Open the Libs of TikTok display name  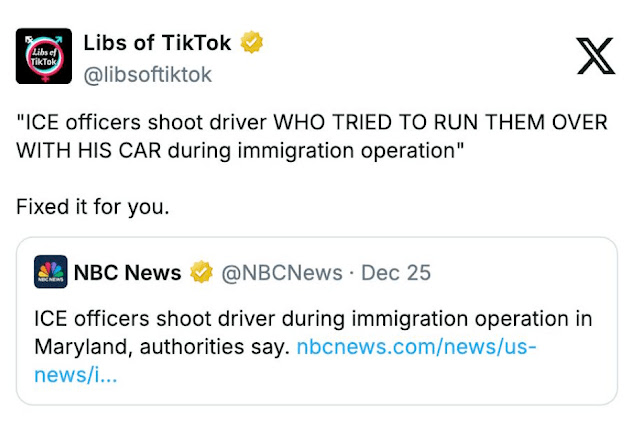[x=157, y=43]
